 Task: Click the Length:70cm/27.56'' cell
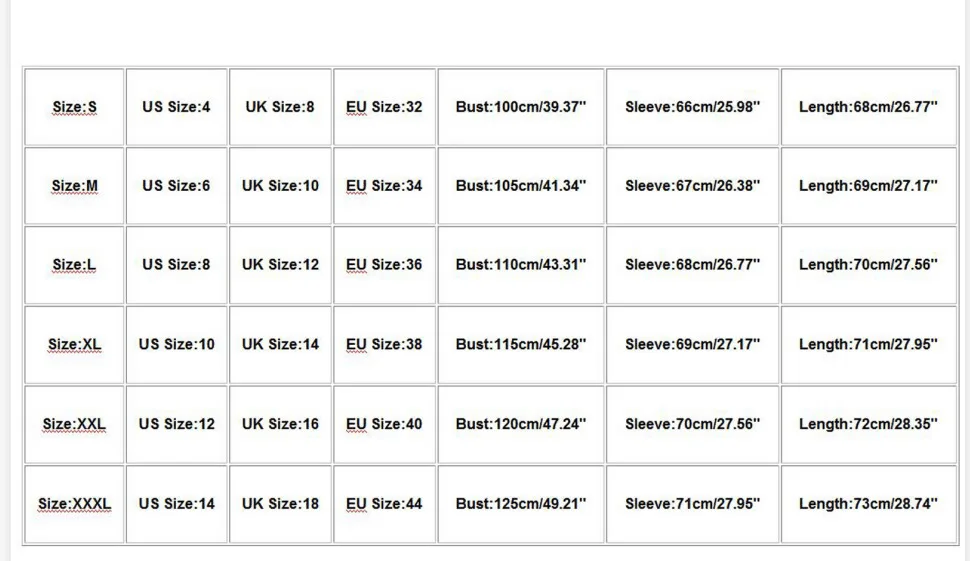click(869, 265)
